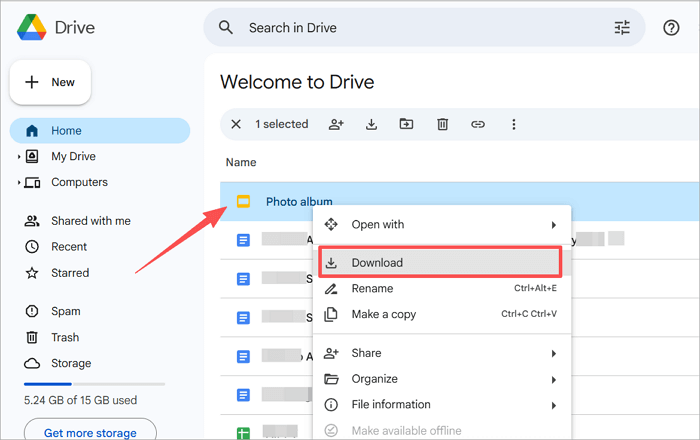Open File information submenu

click(442, 405)
